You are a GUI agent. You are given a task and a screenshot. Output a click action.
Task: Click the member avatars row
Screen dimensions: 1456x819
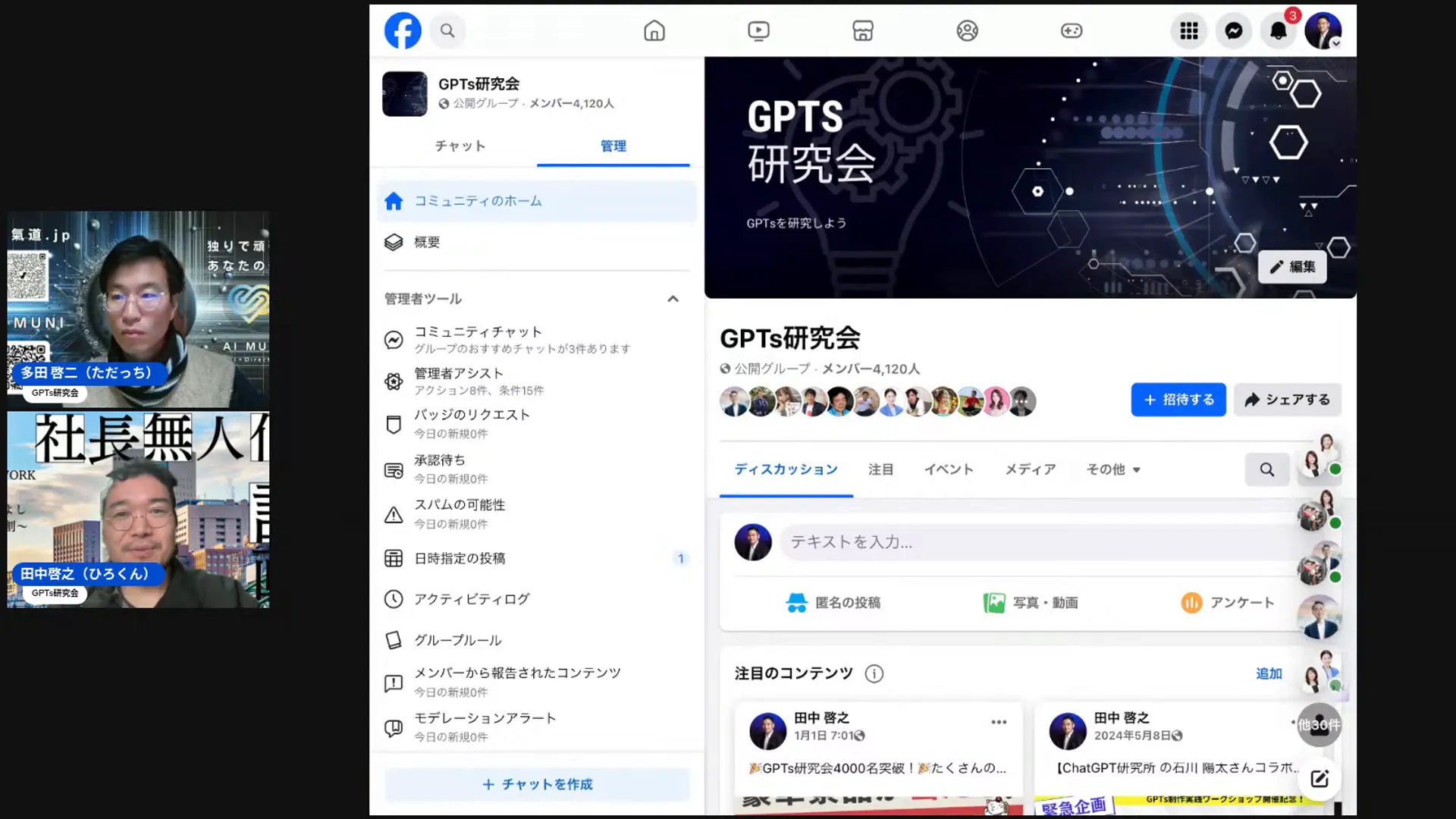[878, 401]
